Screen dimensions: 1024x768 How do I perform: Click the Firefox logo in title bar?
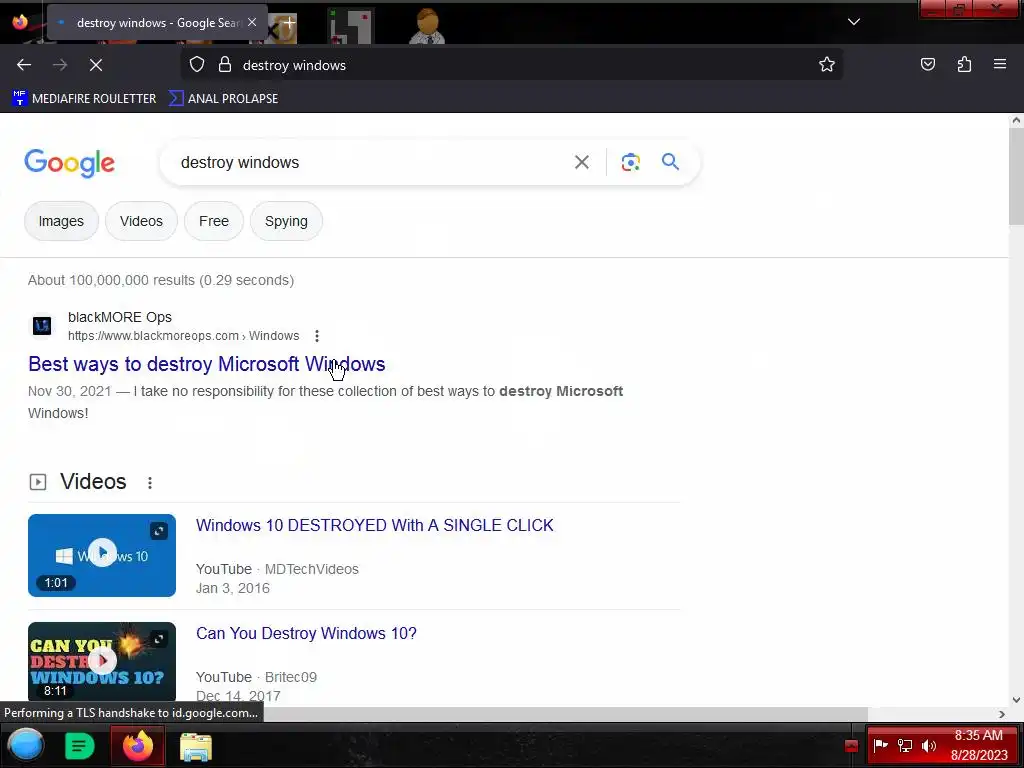20,22
